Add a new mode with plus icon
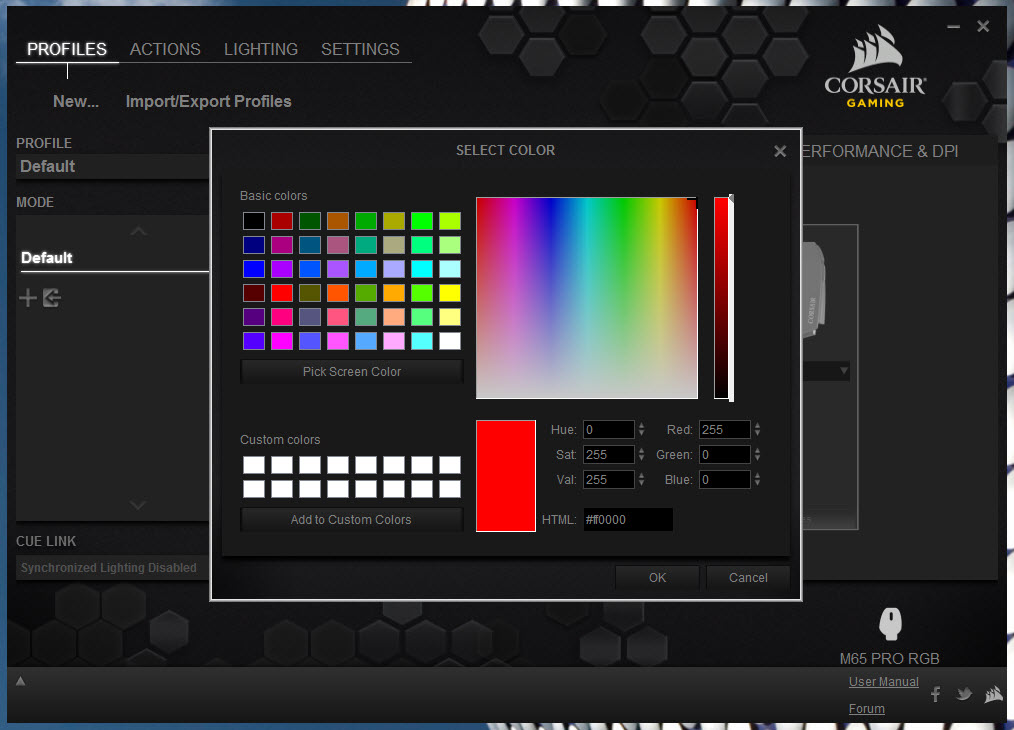This screenshot has height=730, width=1014. point(28,298)
